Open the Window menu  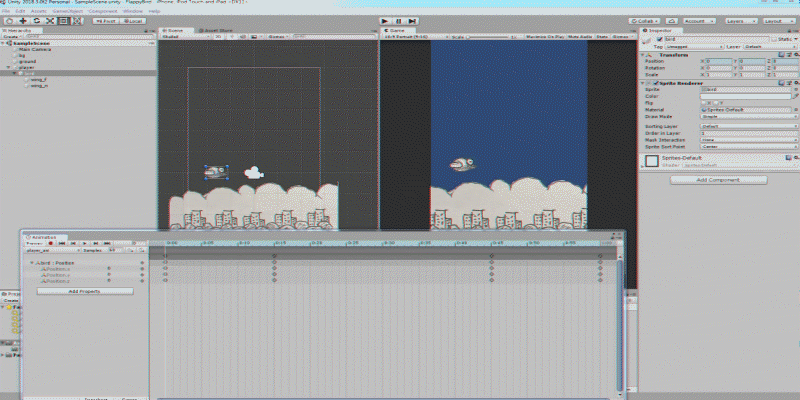coord(132,11)
